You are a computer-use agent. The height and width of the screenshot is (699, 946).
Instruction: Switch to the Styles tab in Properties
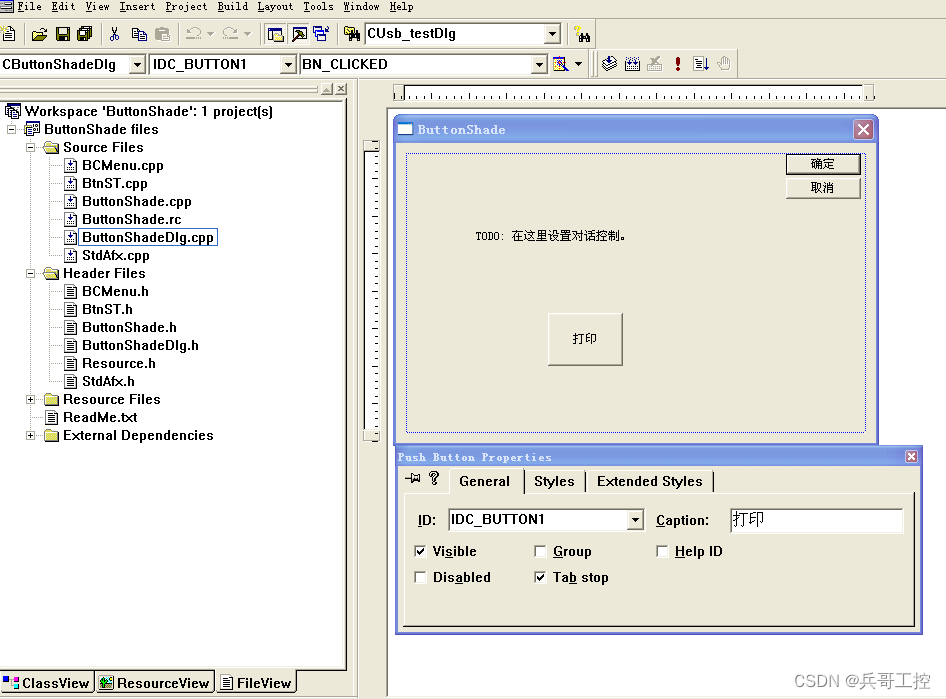pyautogui.click(x=554, y=481)
